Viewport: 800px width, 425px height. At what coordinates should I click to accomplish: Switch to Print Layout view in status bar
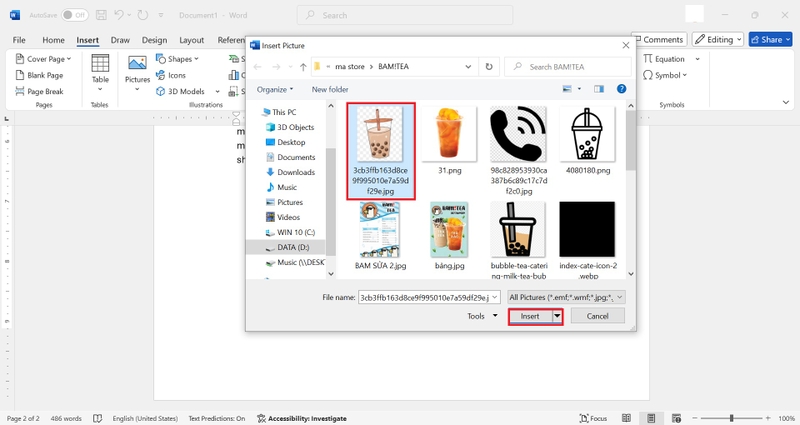651,418
